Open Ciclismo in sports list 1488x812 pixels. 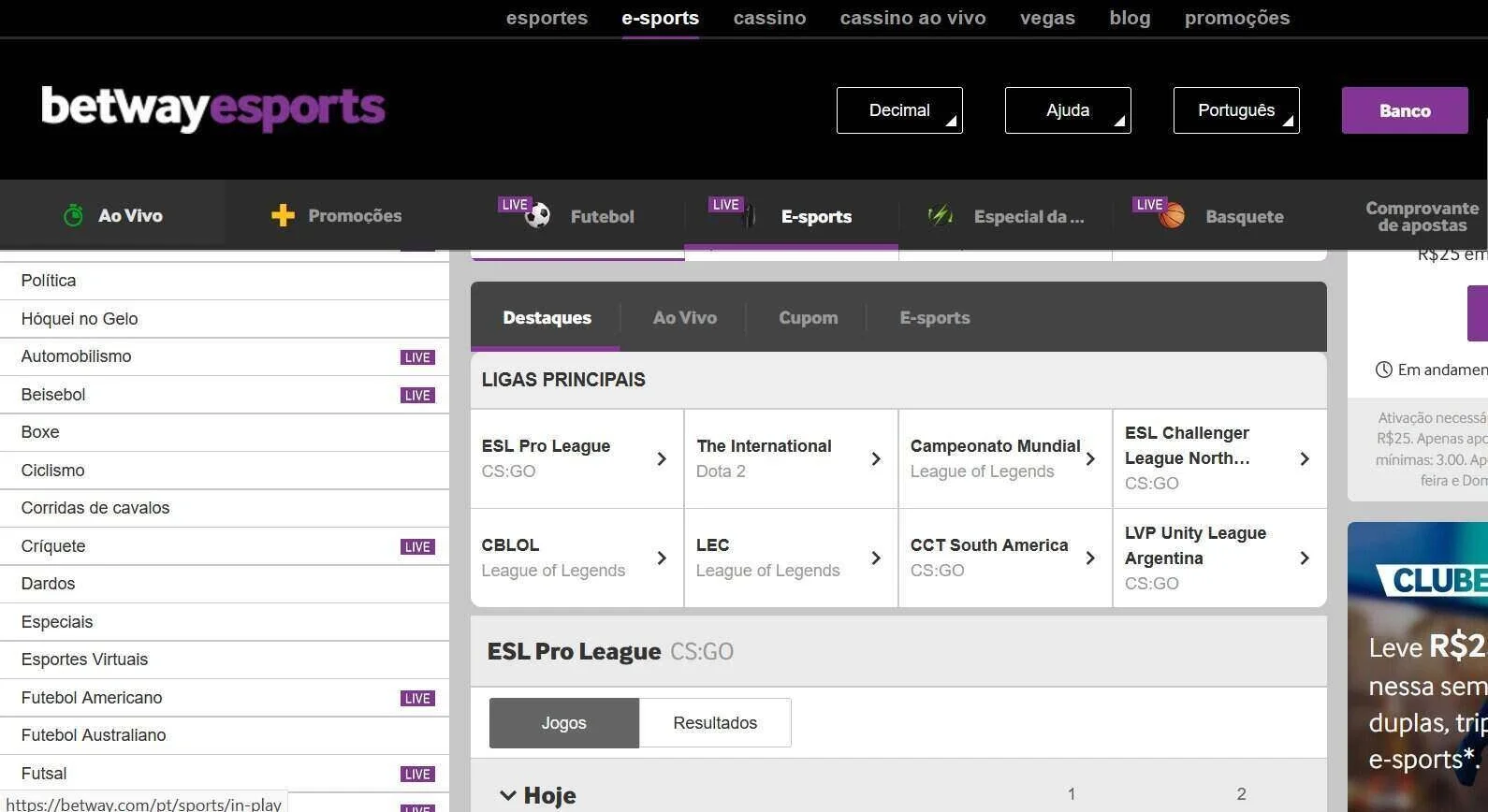pos(225,471)
